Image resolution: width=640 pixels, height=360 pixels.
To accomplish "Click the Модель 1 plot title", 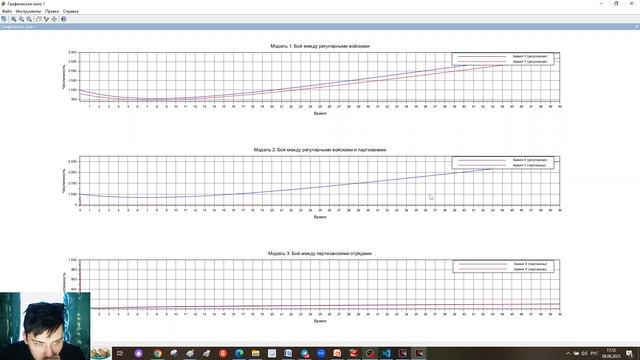I will (x=320, y=46).
